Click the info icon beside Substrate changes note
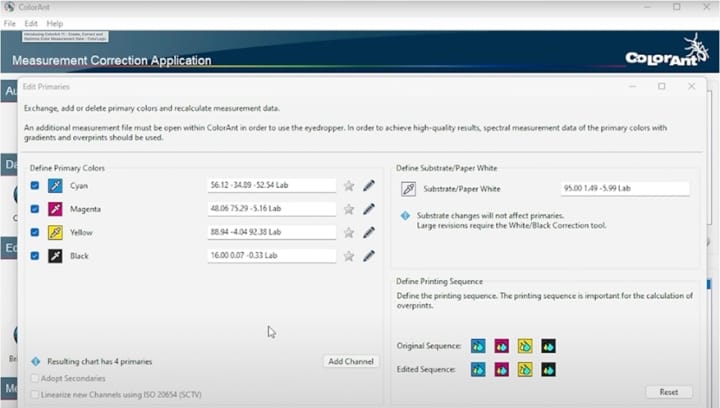Viewport: 720px width, 408px height. click(405, 216)
